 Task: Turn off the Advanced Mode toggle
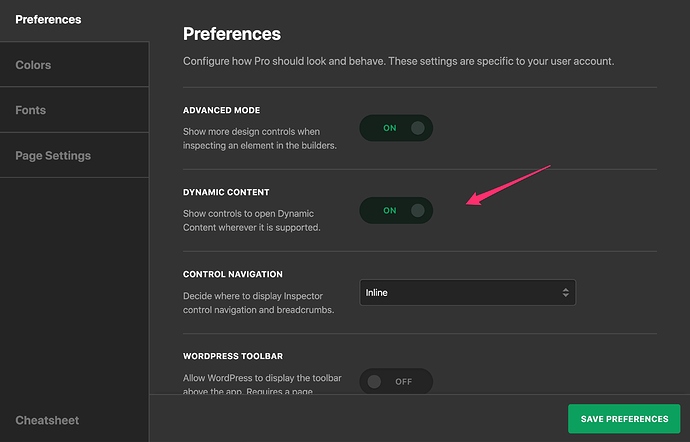point(396,128)
